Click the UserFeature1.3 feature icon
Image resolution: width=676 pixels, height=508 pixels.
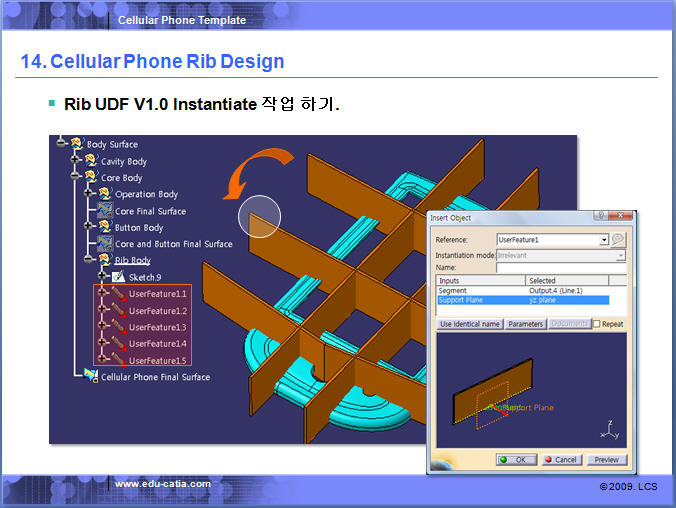(x=118, y=327)
